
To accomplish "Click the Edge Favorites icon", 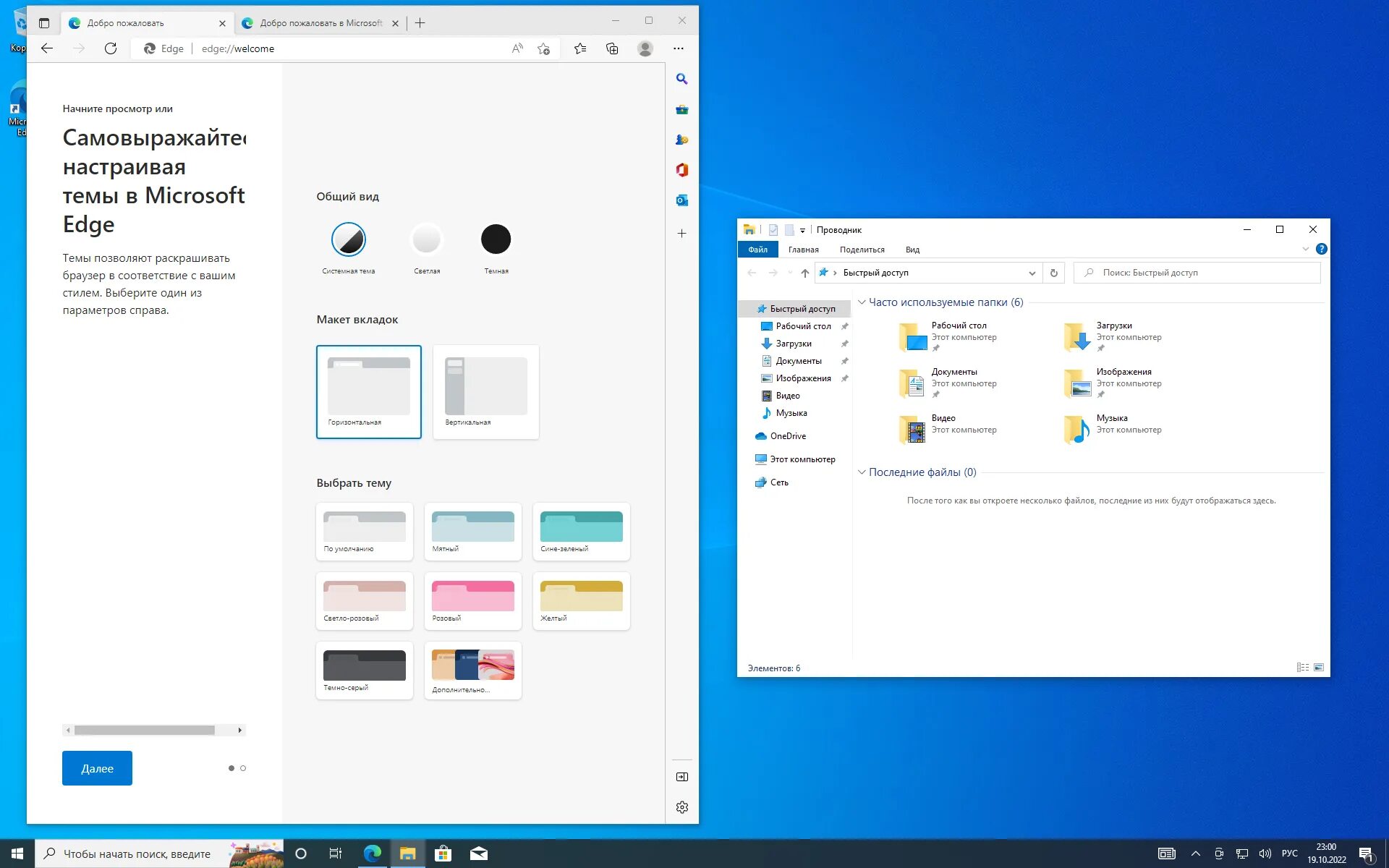I will pyautogui.click(x=580, y=48).
